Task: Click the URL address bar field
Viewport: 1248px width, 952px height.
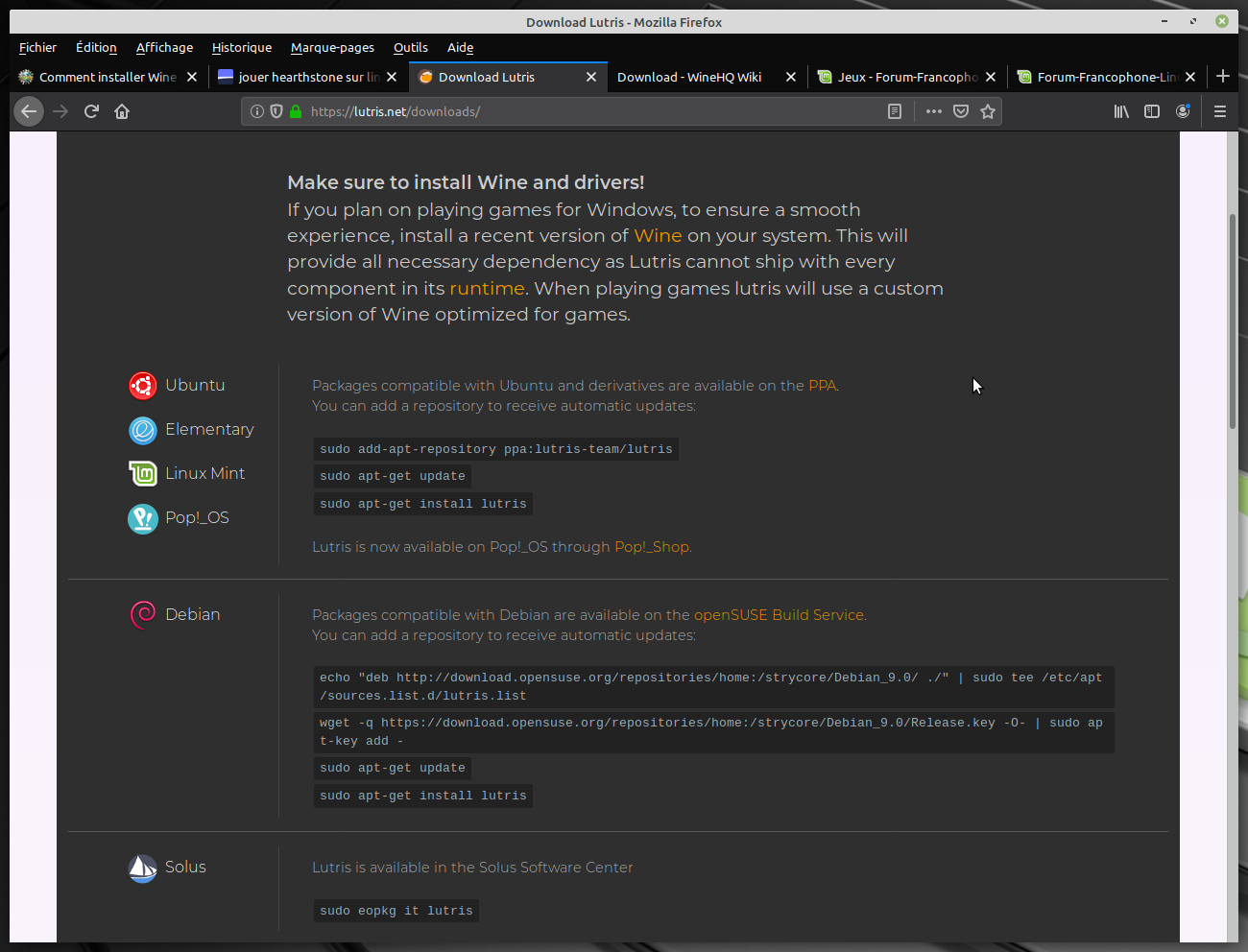Action: point(576,111)
